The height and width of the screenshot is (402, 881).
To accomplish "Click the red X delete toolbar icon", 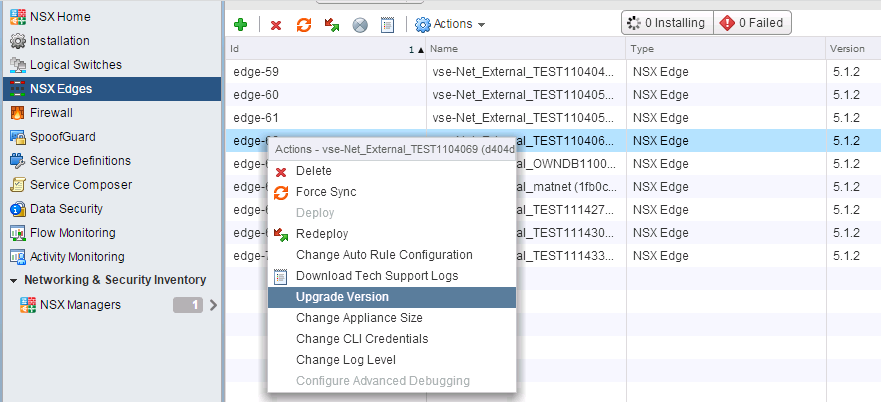I will point(276,25).
